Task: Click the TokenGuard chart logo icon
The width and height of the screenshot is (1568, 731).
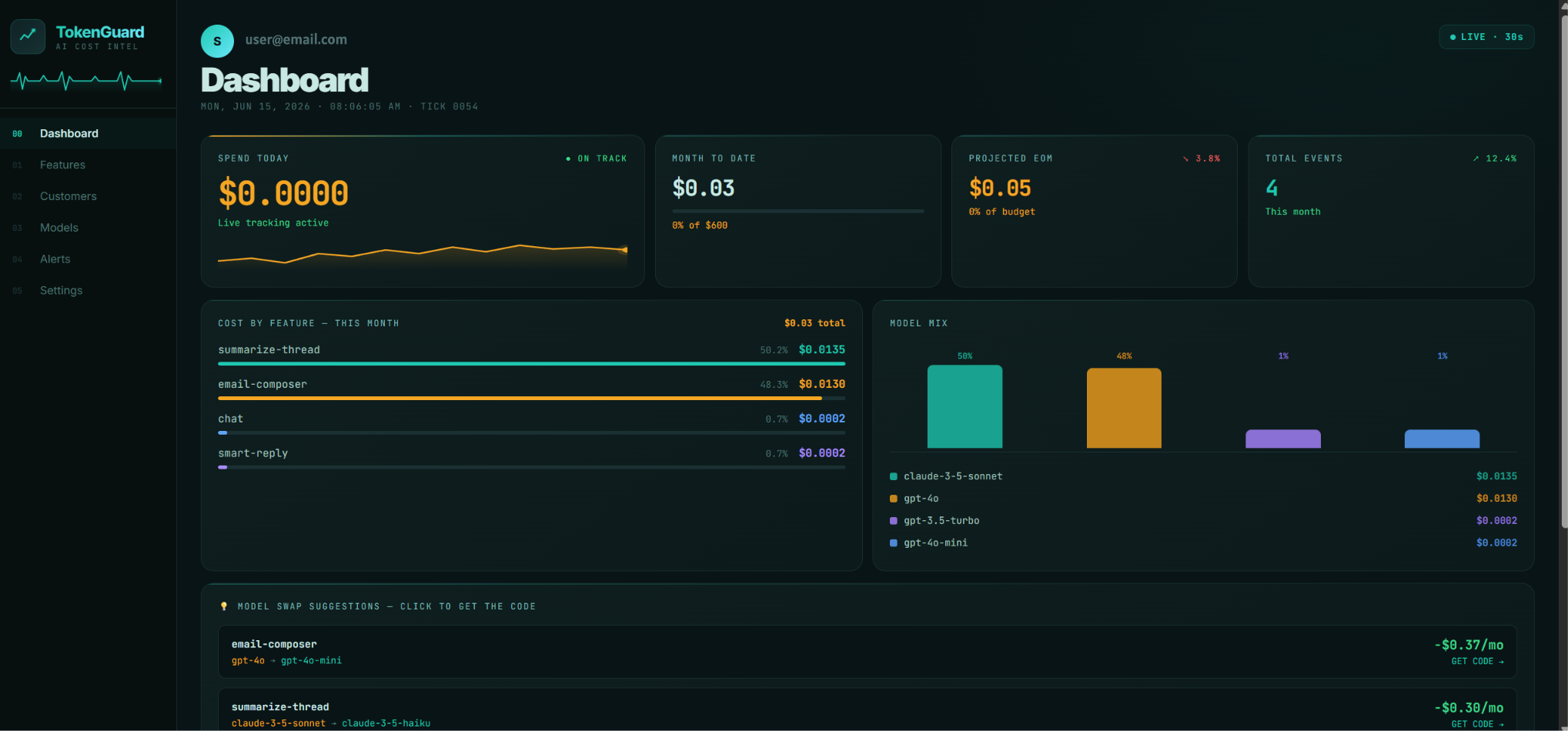Action: [28, 36]
